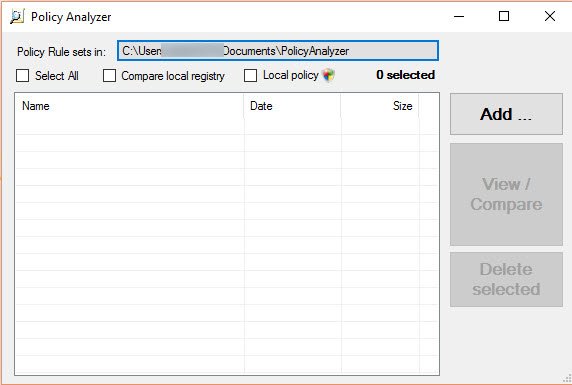Minimize the Policy Analyzer window
Viewport: 572px width, 385px height.
pos(459,16)
